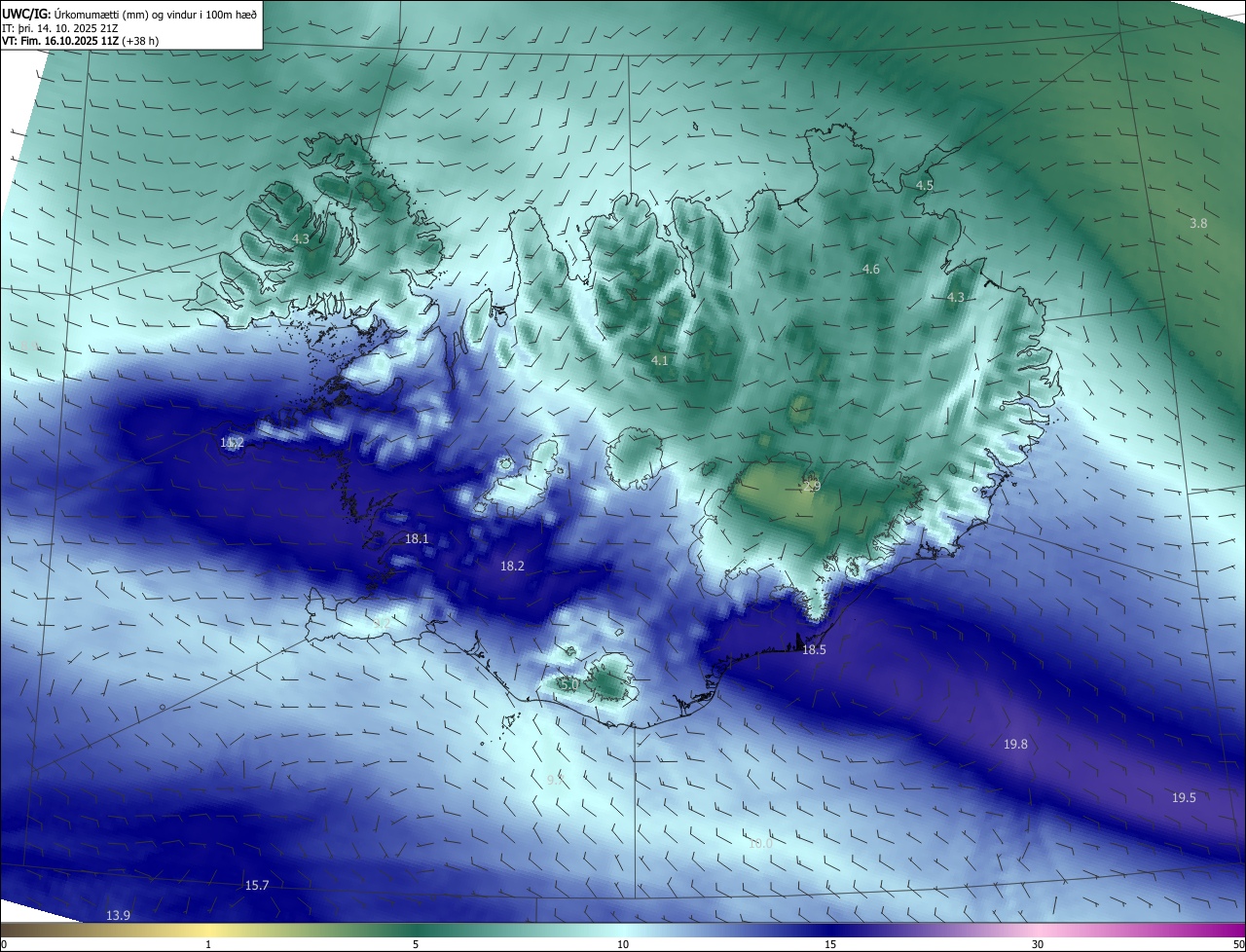The height and width of the screenshot is (952, 1246).
Task: Click the colorbar tick label '15'
Action: click(830, 944)
